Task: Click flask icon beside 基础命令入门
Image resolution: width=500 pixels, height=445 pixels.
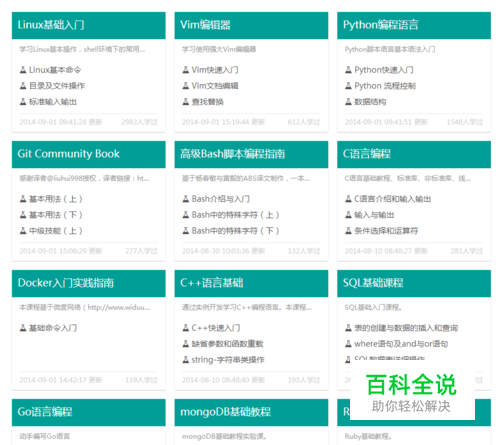Action: click(23, 328)
